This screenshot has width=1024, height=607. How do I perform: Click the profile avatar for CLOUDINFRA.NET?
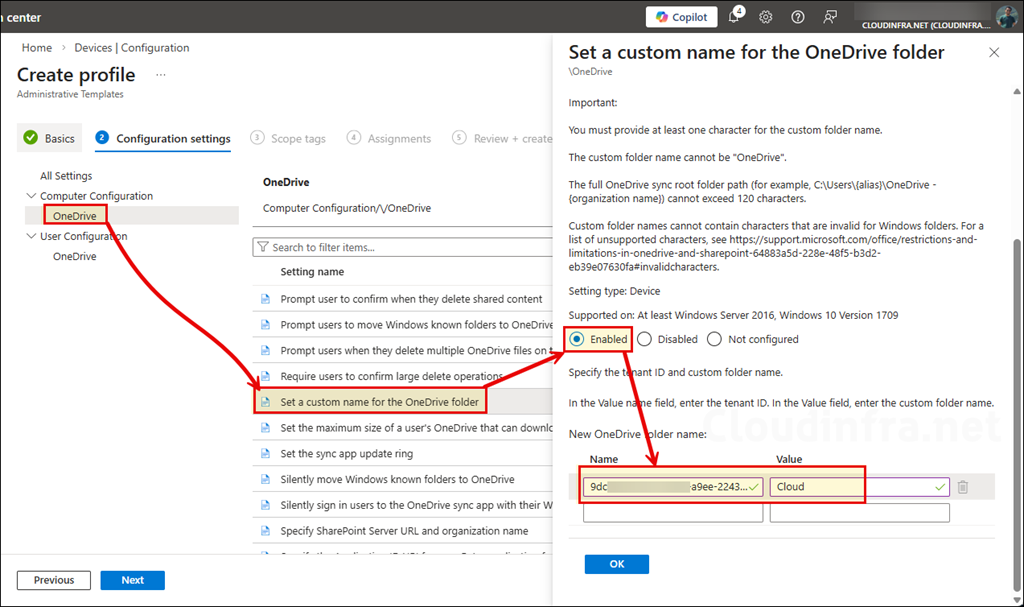[x=1005, y=16]
